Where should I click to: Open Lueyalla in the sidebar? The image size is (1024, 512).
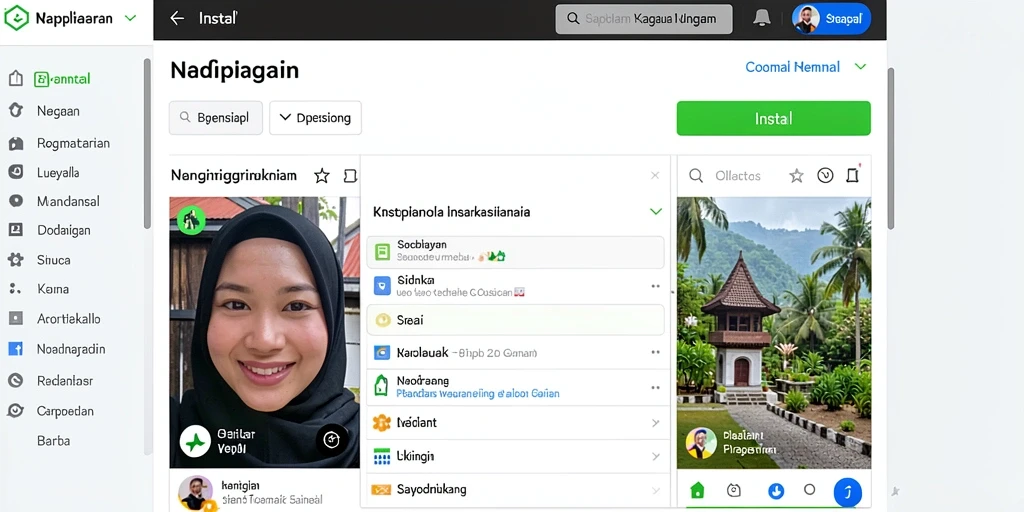click(x=58, y=172)
